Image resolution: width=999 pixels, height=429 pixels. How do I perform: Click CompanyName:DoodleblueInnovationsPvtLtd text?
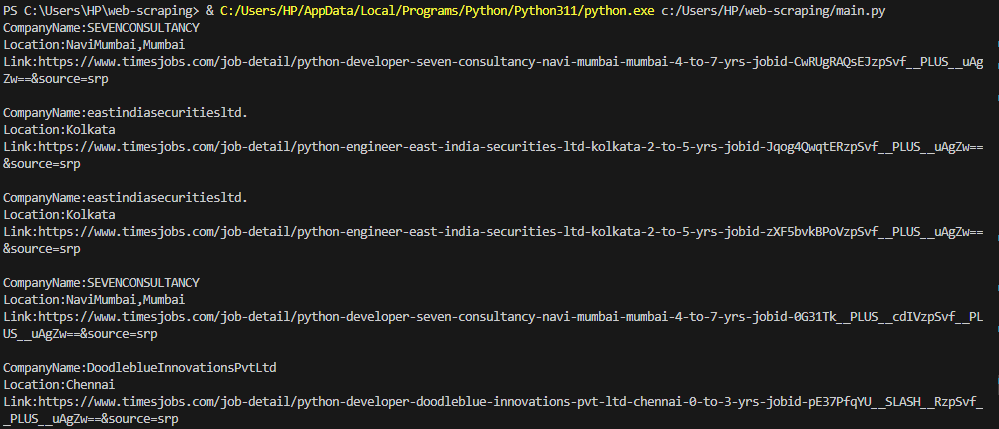tap(140, 368)
